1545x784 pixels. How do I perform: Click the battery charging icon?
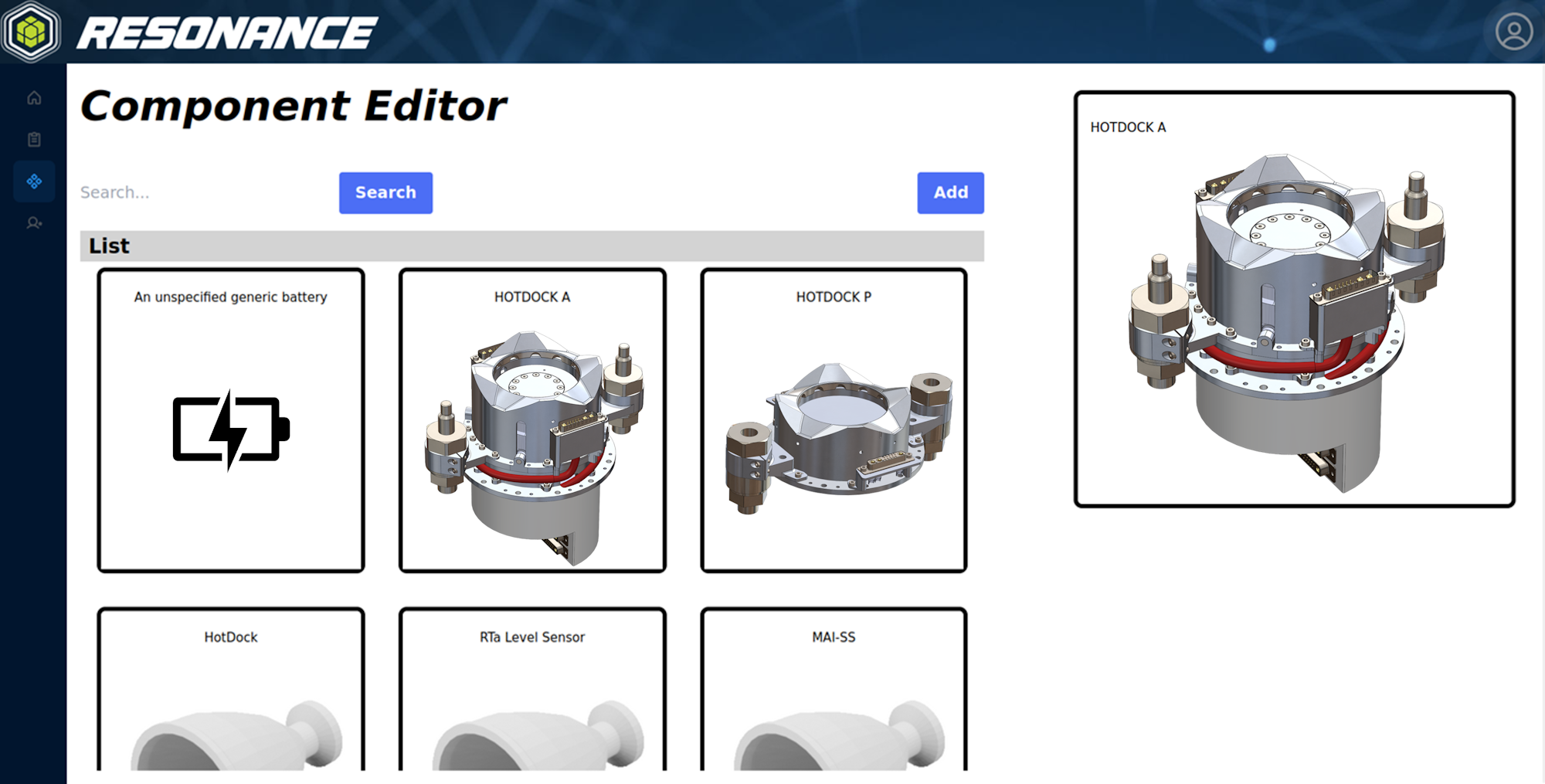click(230, 429)
